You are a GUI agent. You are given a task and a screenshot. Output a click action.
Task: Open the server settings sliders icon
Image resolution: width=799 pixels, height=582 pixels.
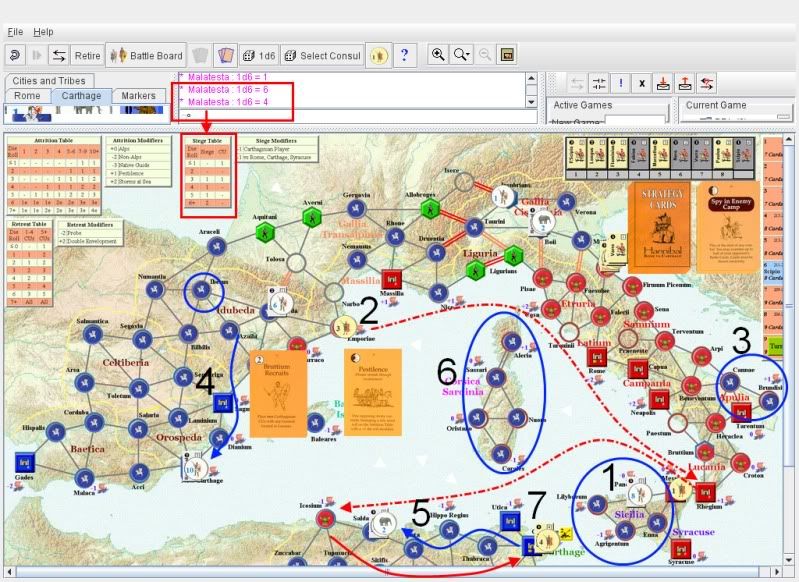(599, 83)
